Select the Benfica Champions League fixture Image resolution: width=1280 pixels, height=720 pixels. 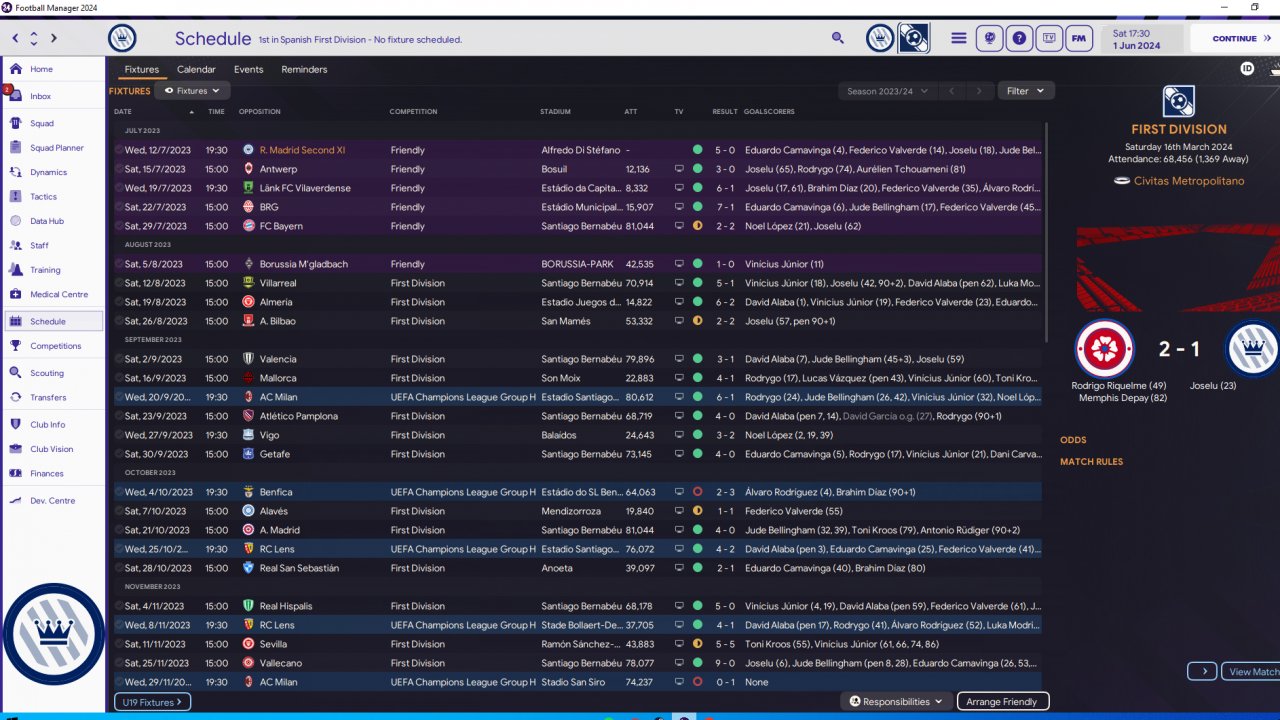pyautogui.click(x=577, y=492)
